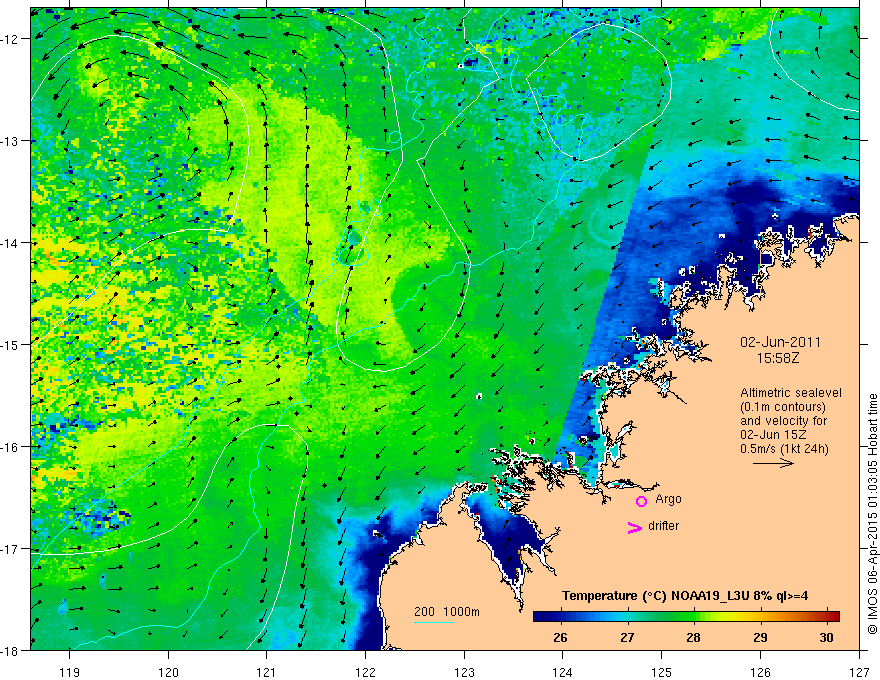Click the 'drifter' legend label
Viewport: 880px width, 680px height.
(663, 526)
